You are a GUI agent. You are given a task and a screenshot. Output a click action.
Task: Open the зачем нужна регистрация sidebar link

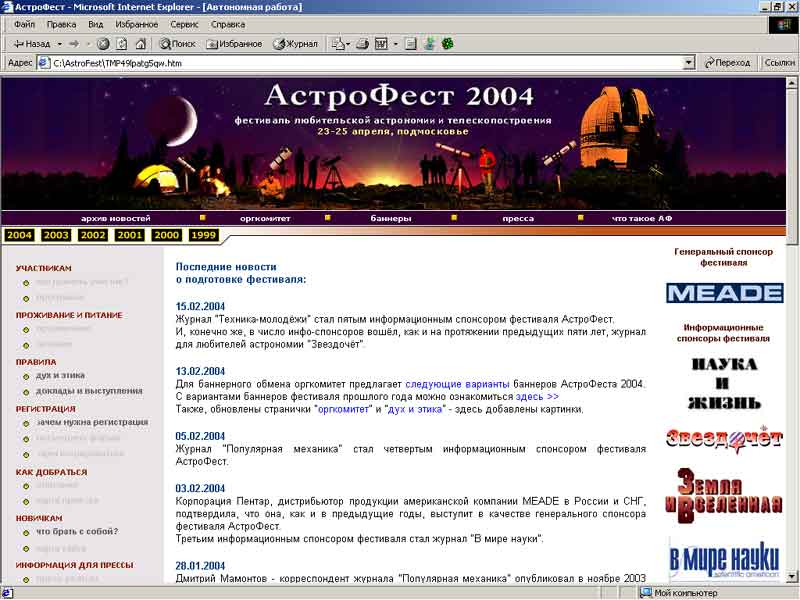(92, 422)
